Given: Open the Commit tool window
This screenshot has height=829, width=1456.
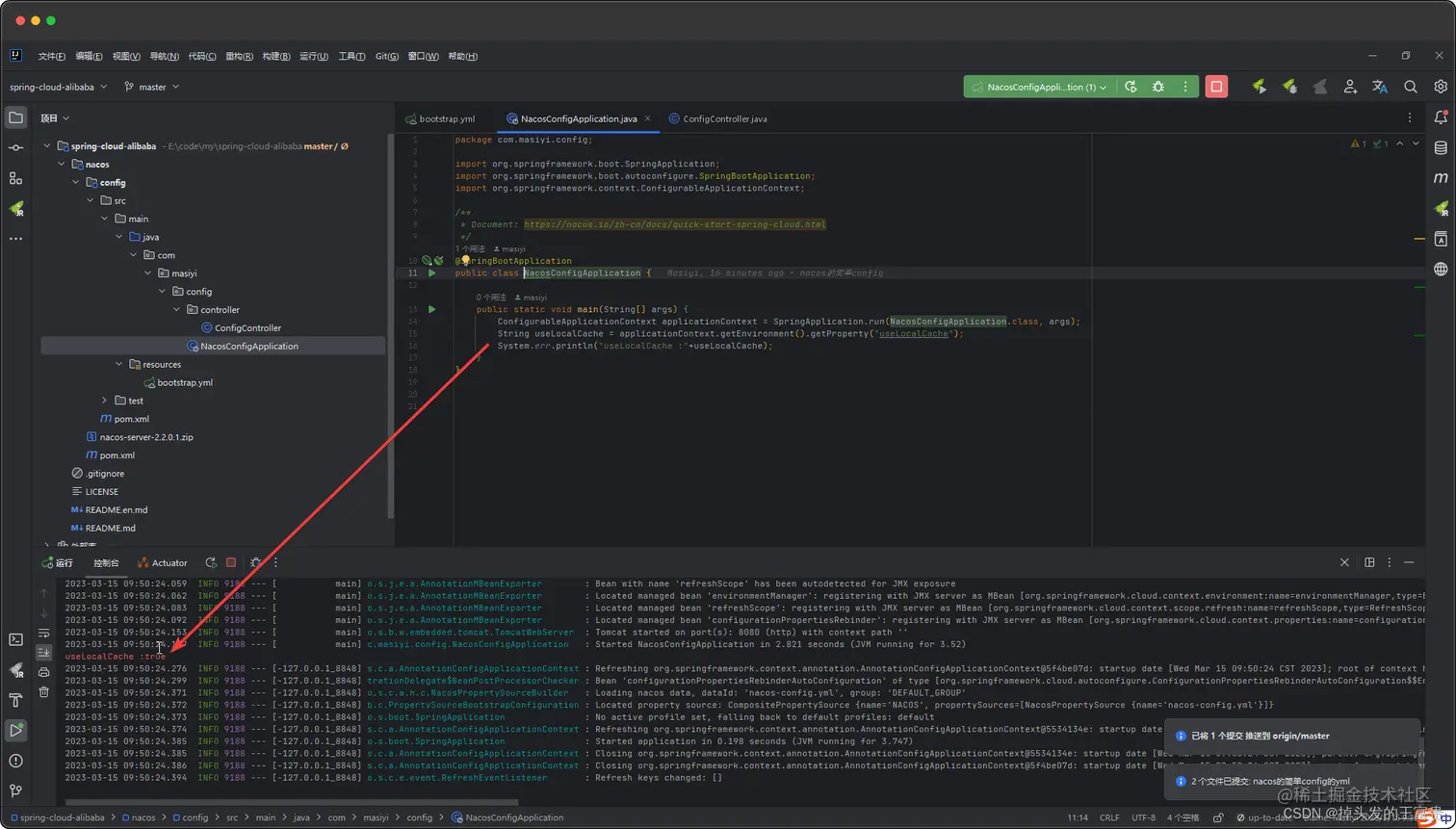Looking at the screenshot, I should 15,147.
